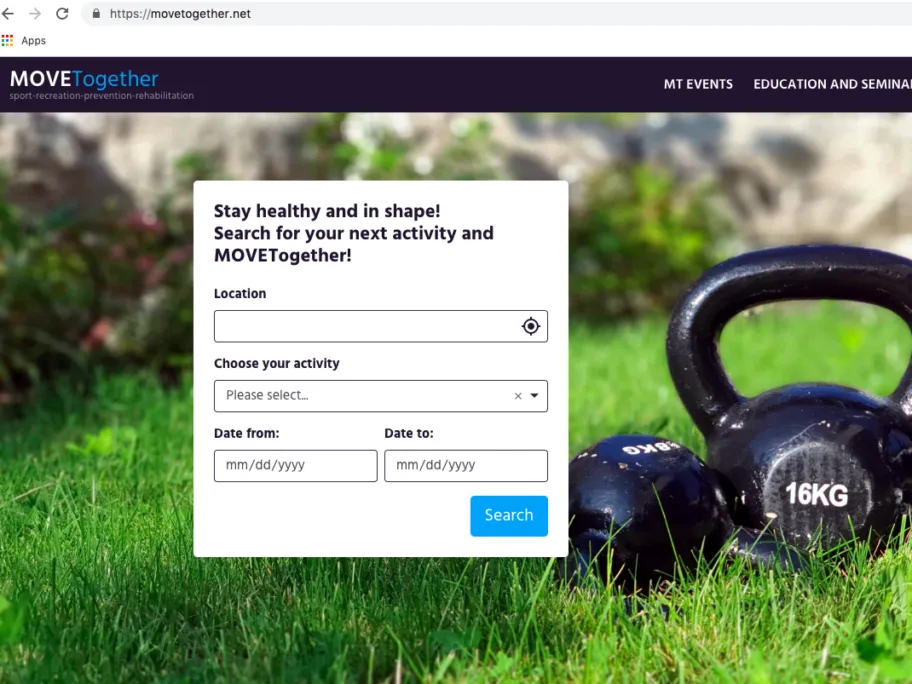
Task: Click the MOVETogether logo link
Action: tap(84, 79)
